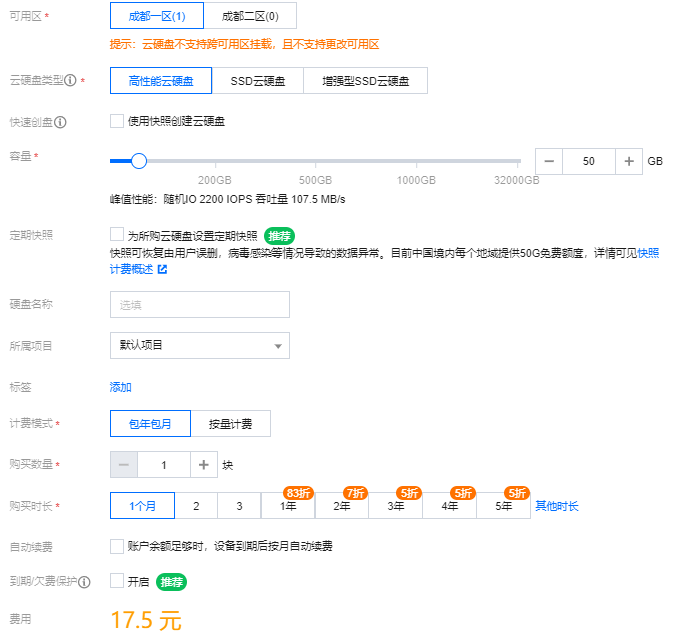
Task: Increase capacity with the plus button
Action: click(629, 161)
